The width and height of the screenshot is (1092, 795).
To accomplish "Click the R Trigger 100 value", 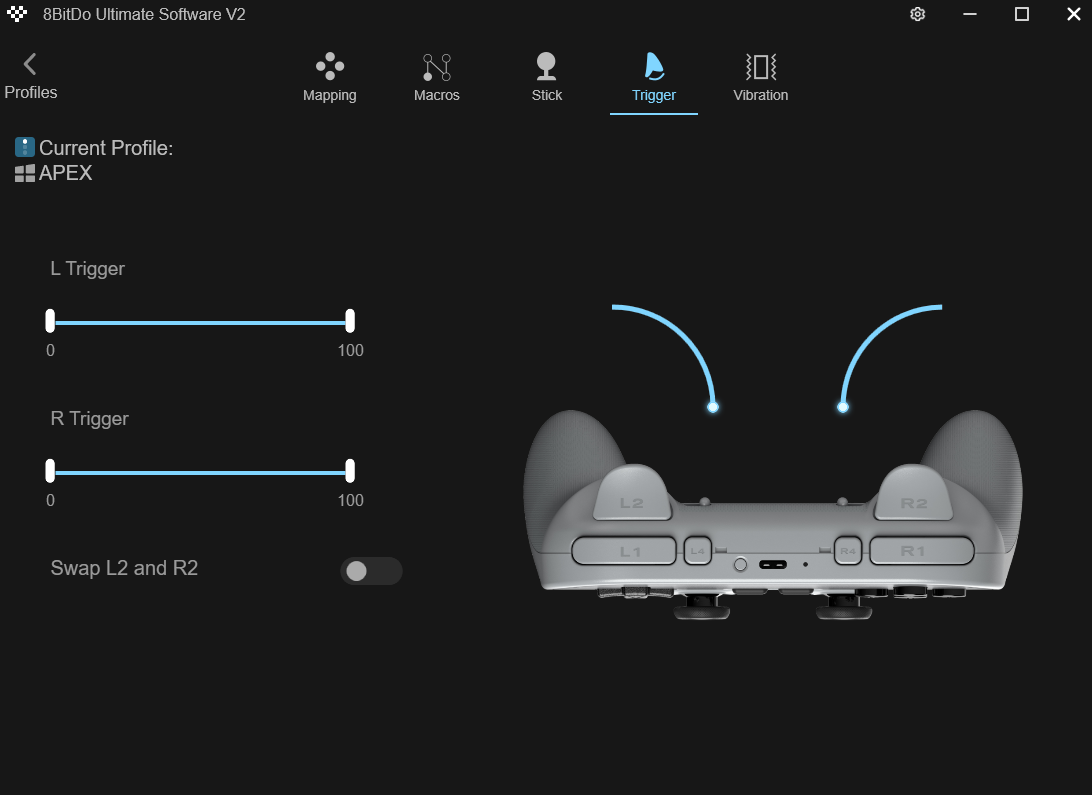I will click(x=350, y=501).
